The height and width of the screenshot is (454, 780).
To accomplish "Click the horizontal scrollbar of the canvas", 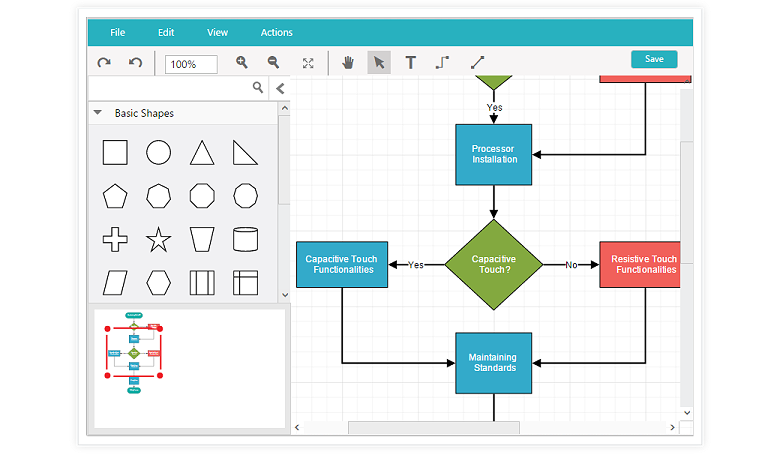I will coord(433,428).
